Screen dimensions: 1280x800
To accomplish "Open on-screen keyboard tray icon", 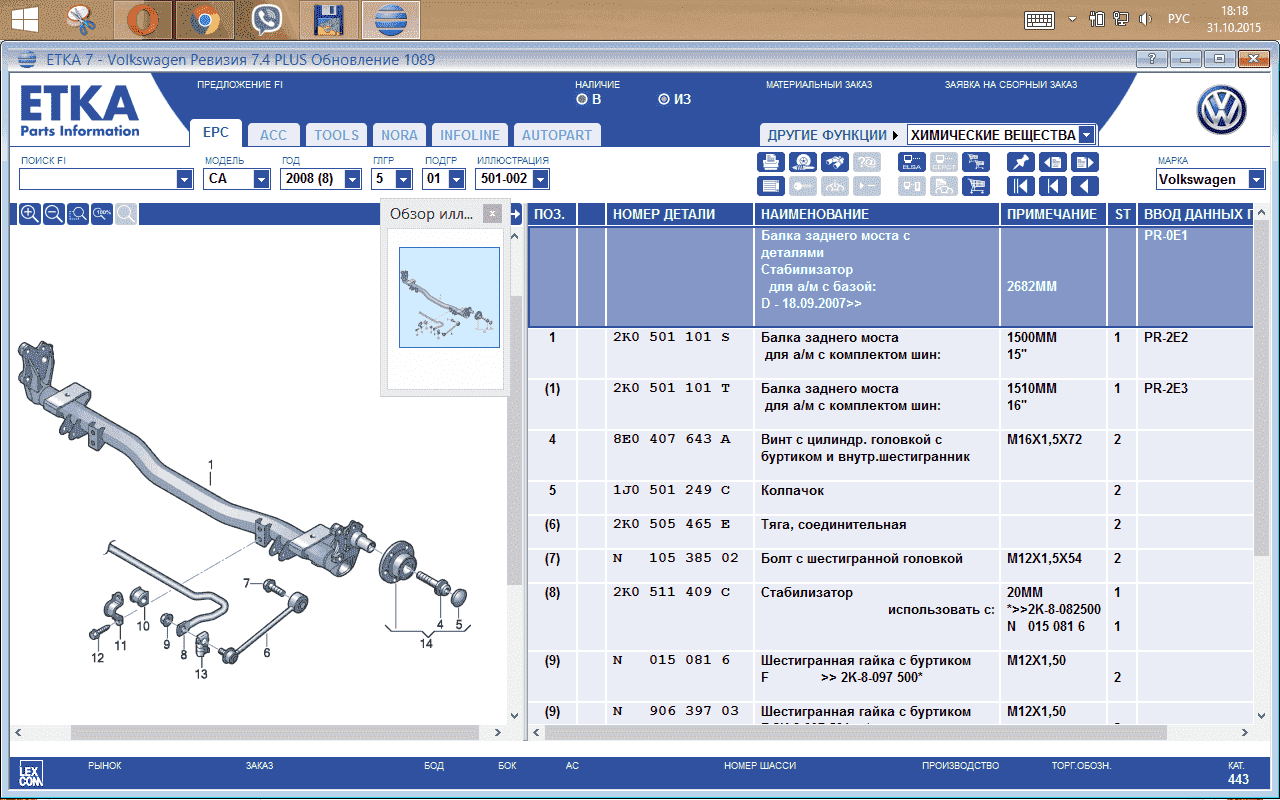I will pyautogui.click(x=1040, y=19).
